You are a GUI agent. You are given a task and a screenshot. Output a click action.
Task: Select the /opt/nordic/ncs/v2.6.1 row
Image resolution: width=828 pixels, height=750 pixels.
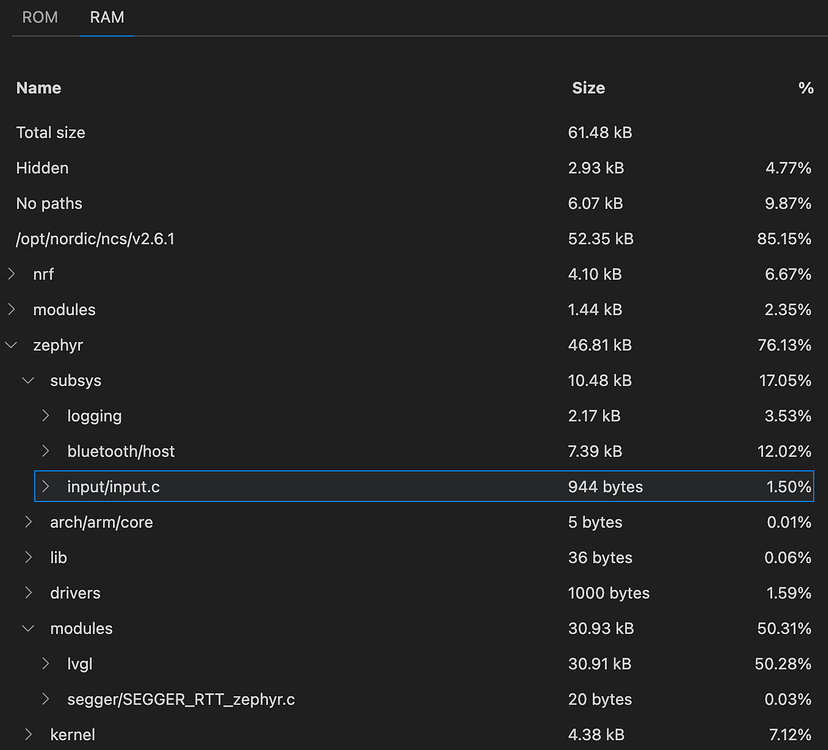tap(96, 239)
